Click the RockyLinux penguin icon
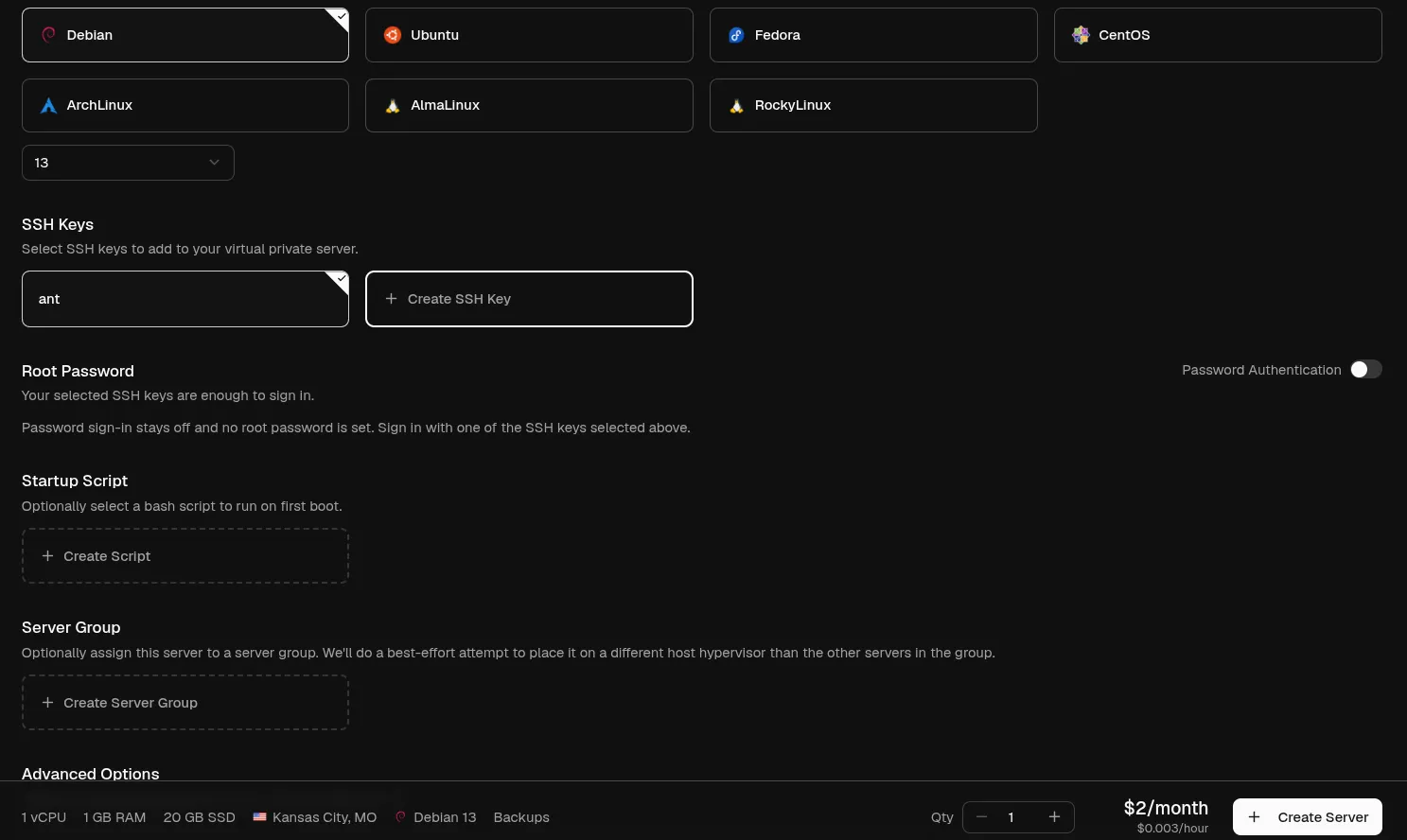Screen dimensions: 1407x840 (x=736, y=105)
